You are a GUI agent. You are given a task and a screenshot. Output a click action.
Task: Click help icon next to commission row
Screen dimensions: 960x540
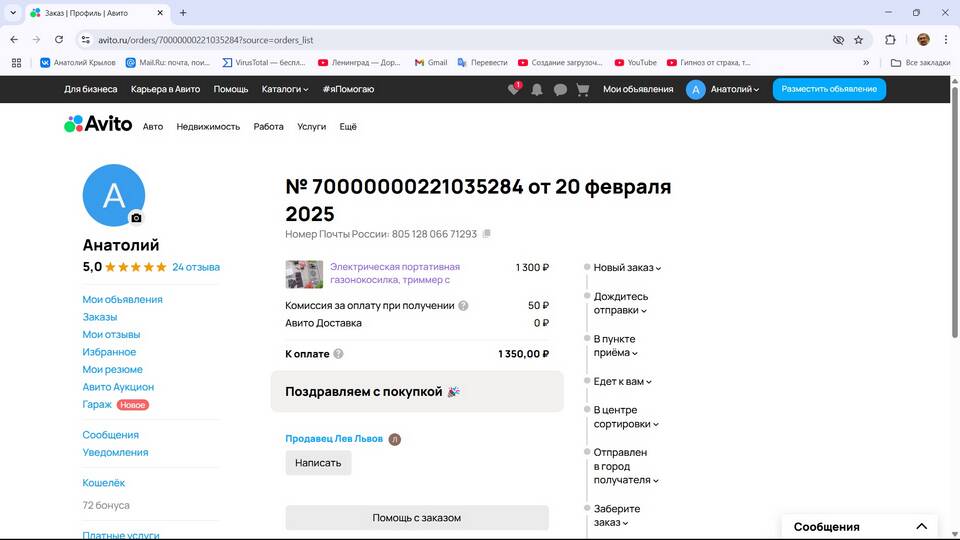point(463,306)
